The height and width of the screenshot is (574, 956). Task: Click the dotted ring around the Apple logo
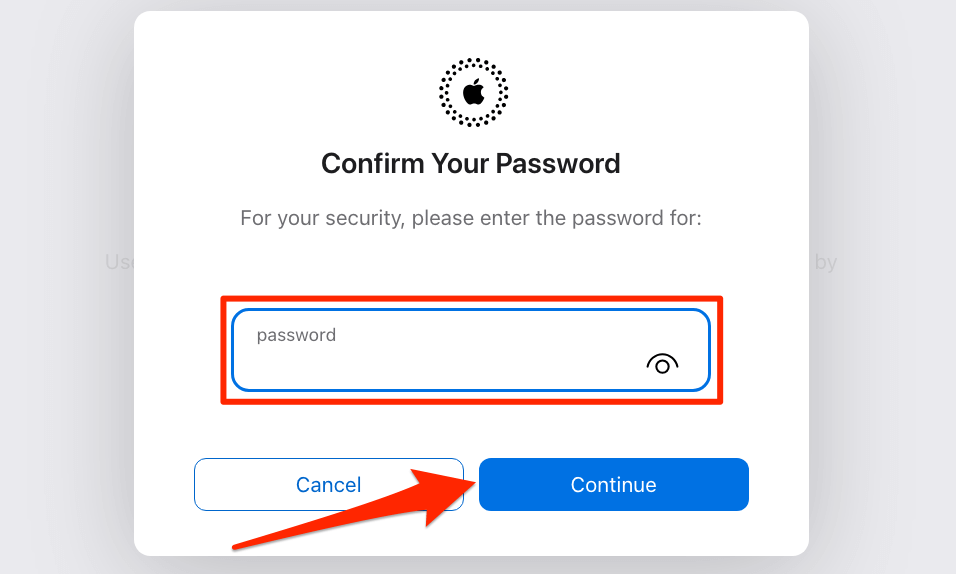(474, 62)
